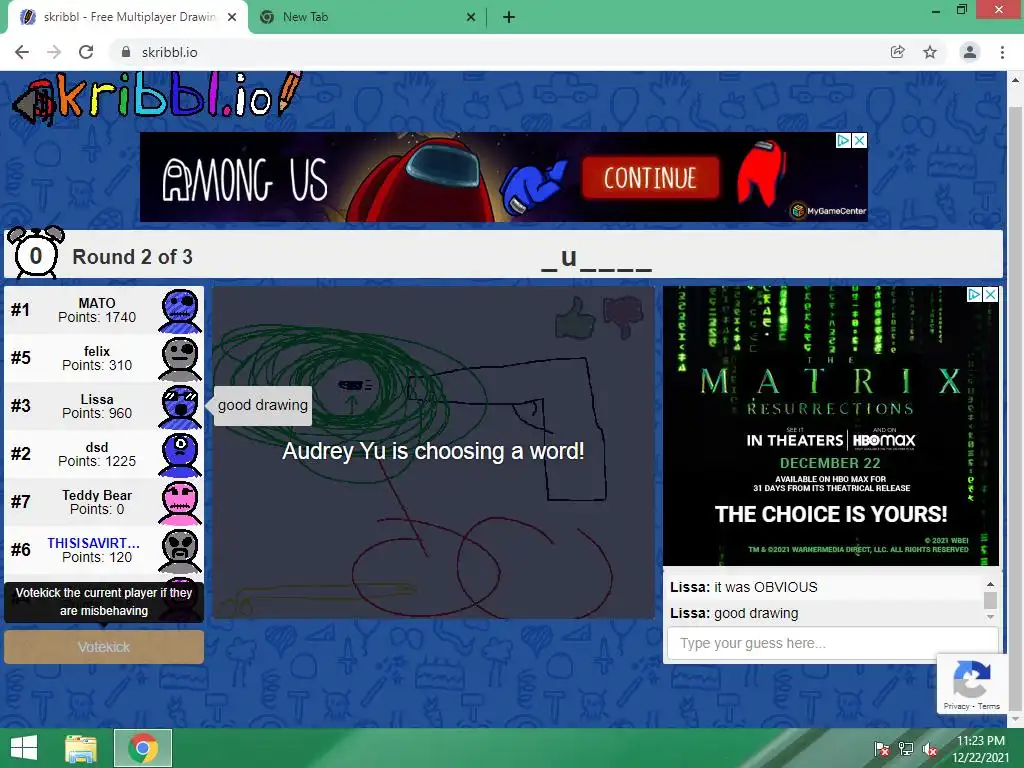
Task: Click chat message 'it was OBVIOUS'
Action: click(x=765, y=587)
